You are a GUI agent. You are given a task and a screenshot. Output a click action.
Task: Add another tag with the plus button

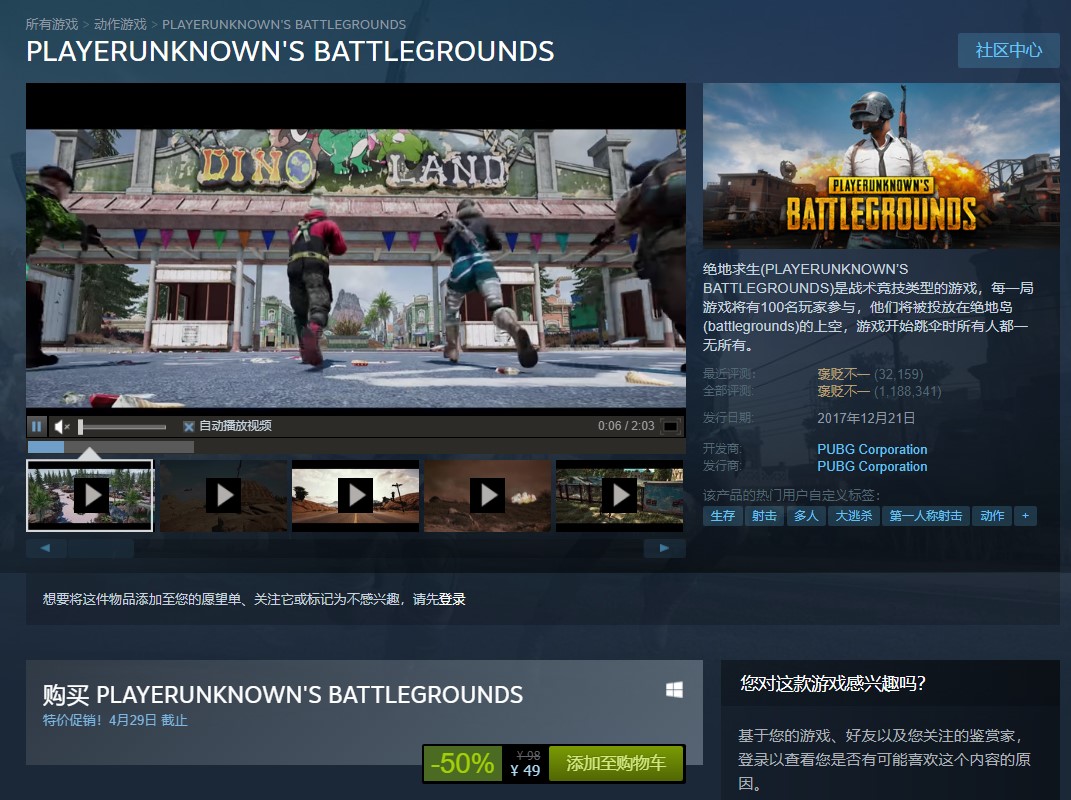coord(1025,516)
